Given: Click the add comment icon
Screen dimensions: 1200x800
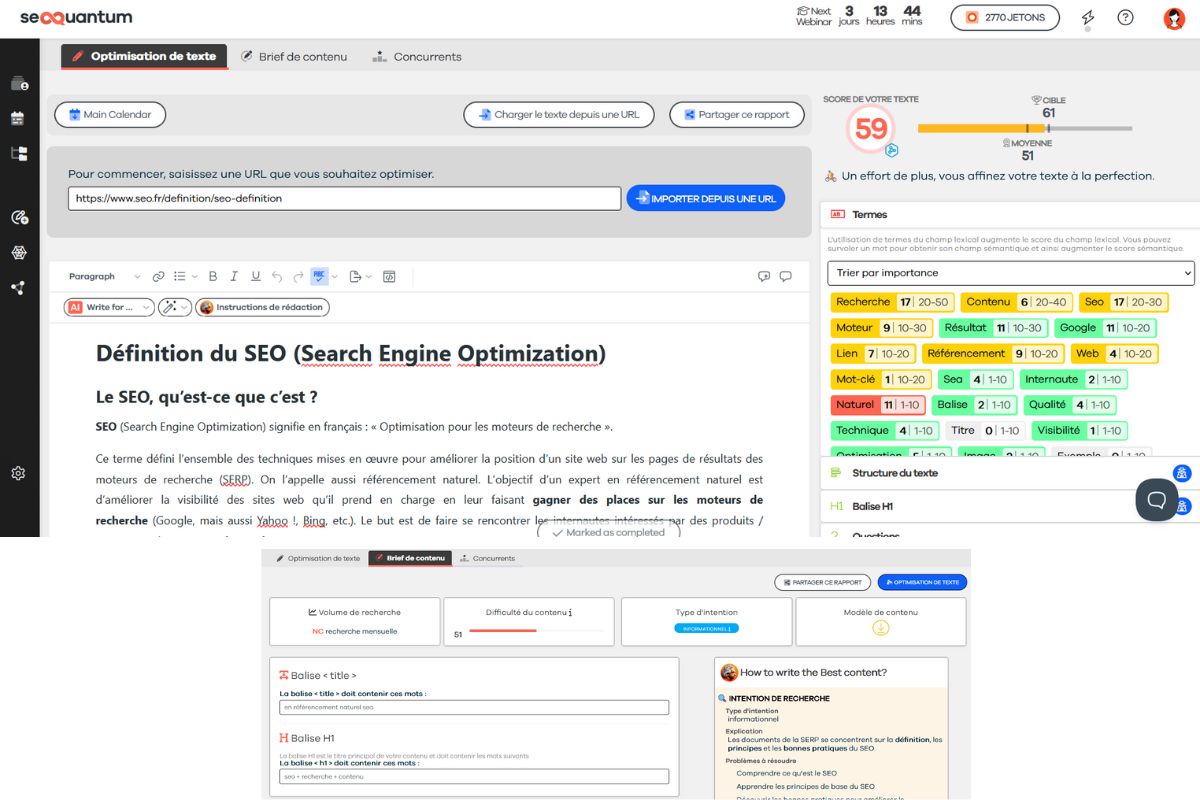Looking at the screenshot, I should 764,276.
